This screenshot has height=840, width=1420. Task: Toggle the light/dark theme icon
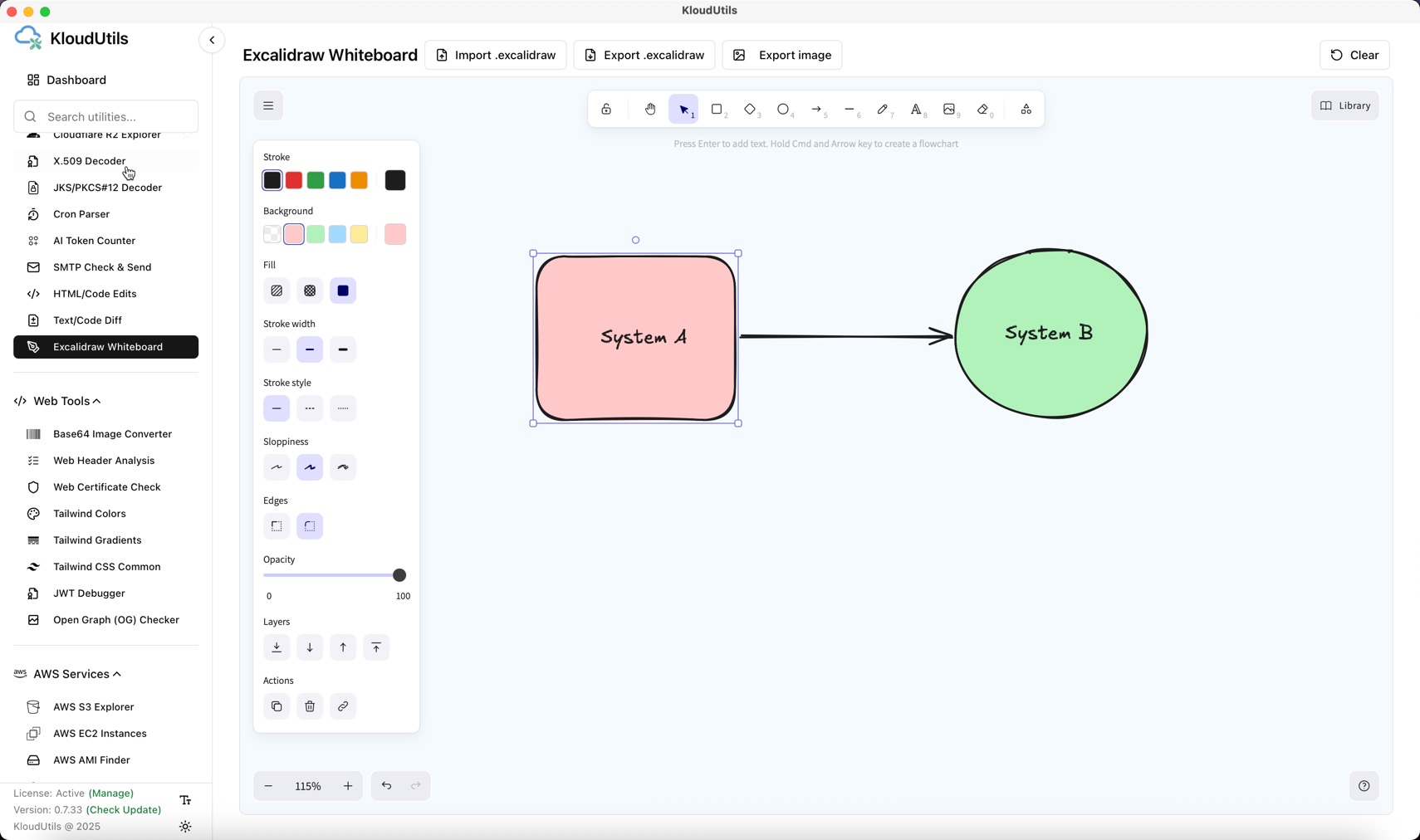(x=185, y=827)
